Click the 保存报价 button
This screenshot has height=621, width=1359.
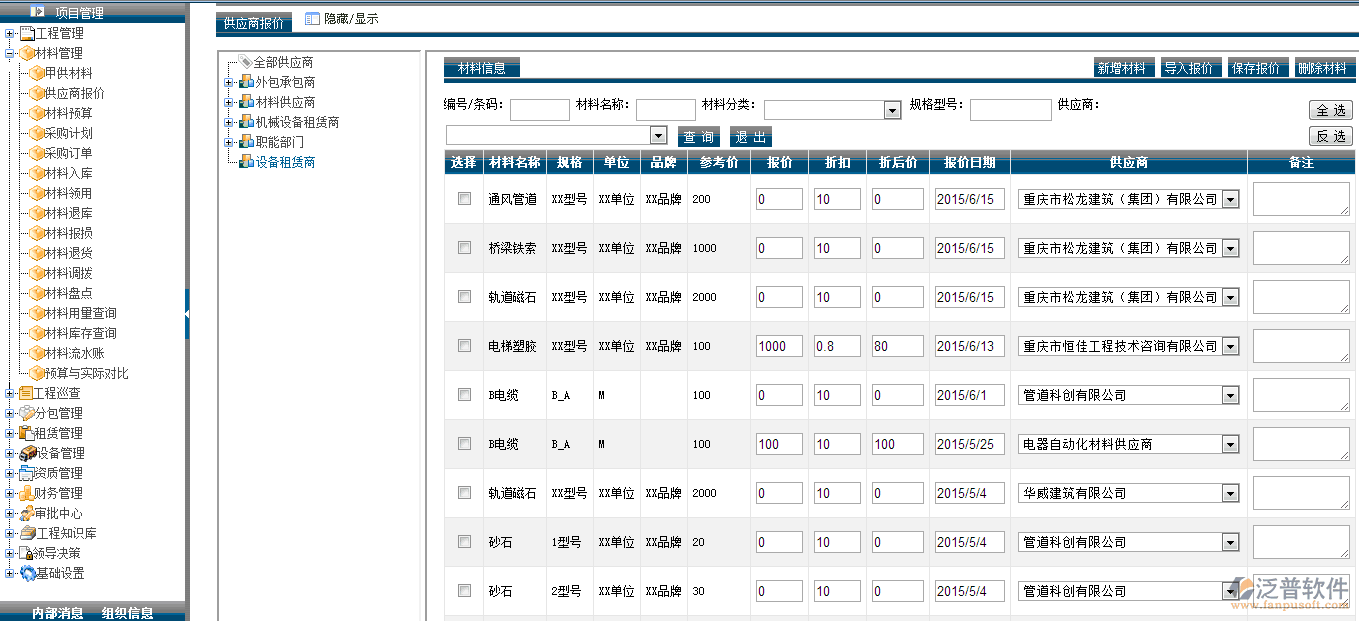click(x=1256, y=68)
